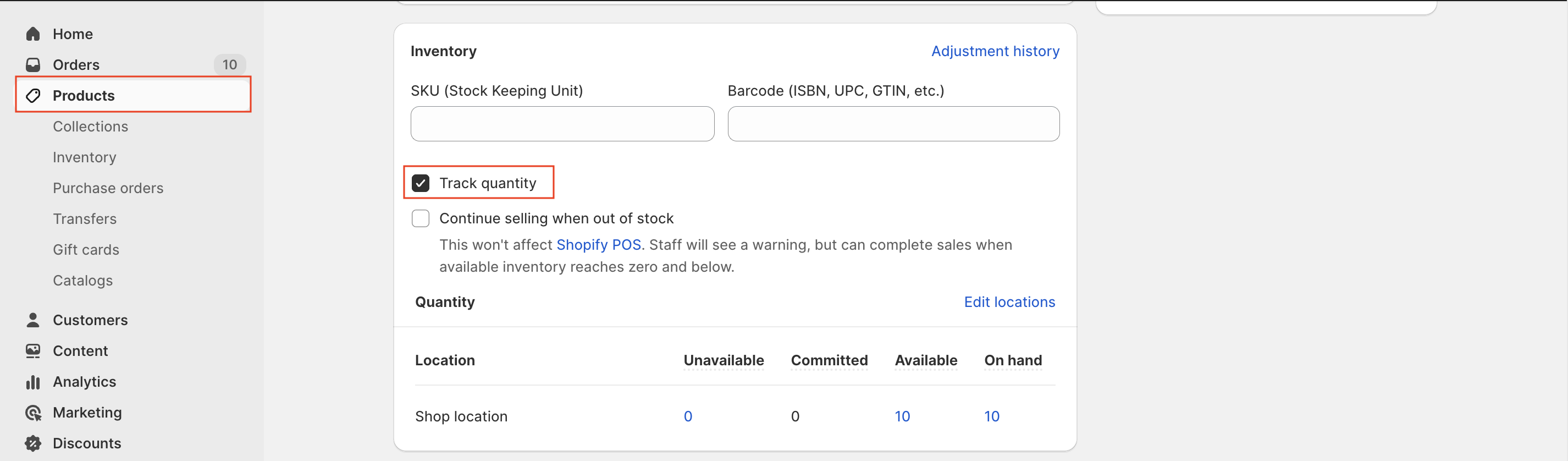The width and height of the screenshot is (1568, 461).
Task: Open the Adjustment history link
Action: (995, 51)
